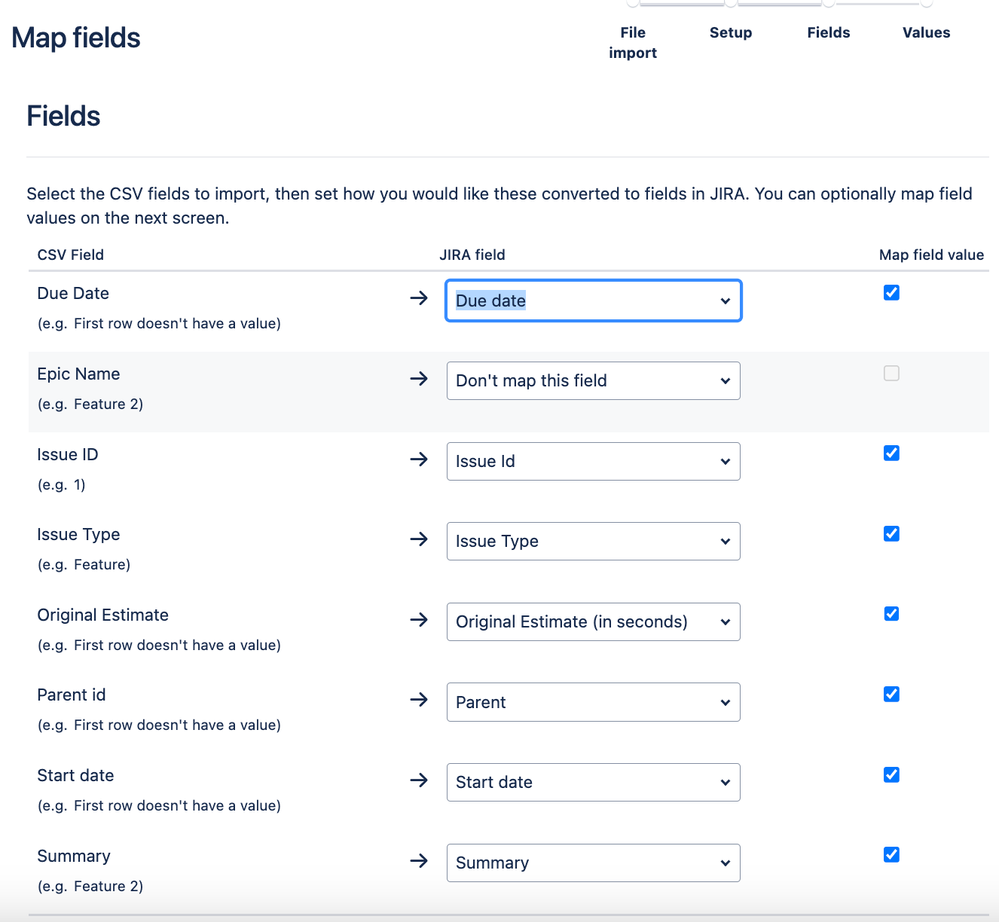Click the Map field value column header

[x=931, y=255]
